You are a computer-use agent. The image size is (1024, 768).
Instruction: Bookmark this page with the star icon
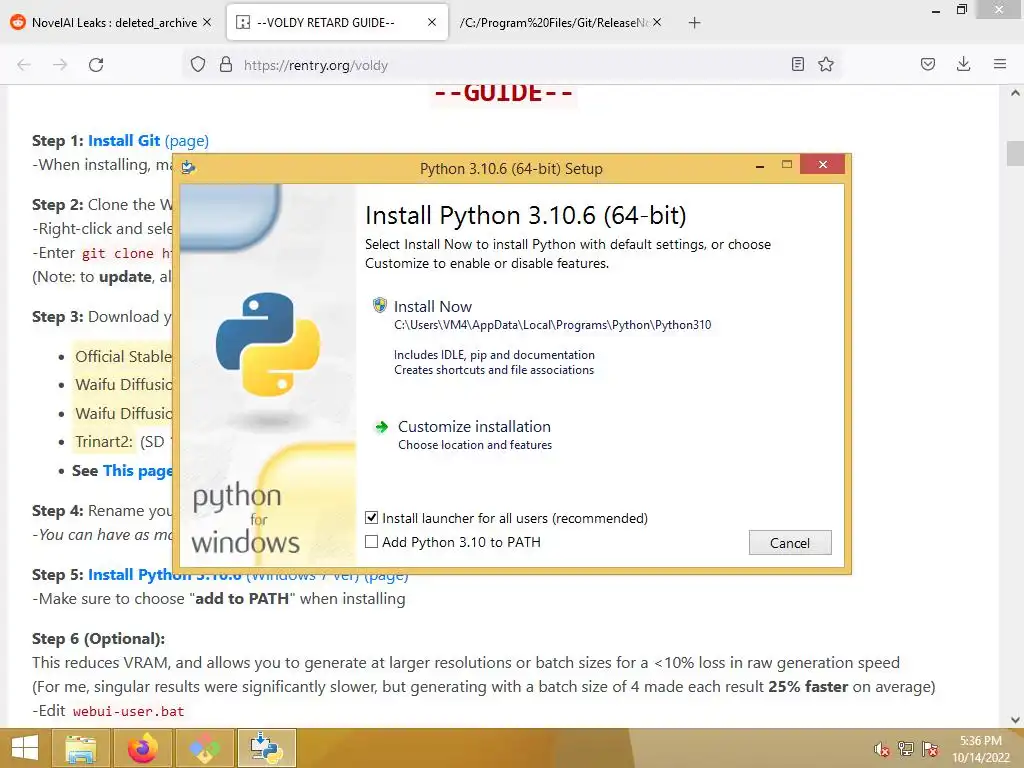point(826,64)
